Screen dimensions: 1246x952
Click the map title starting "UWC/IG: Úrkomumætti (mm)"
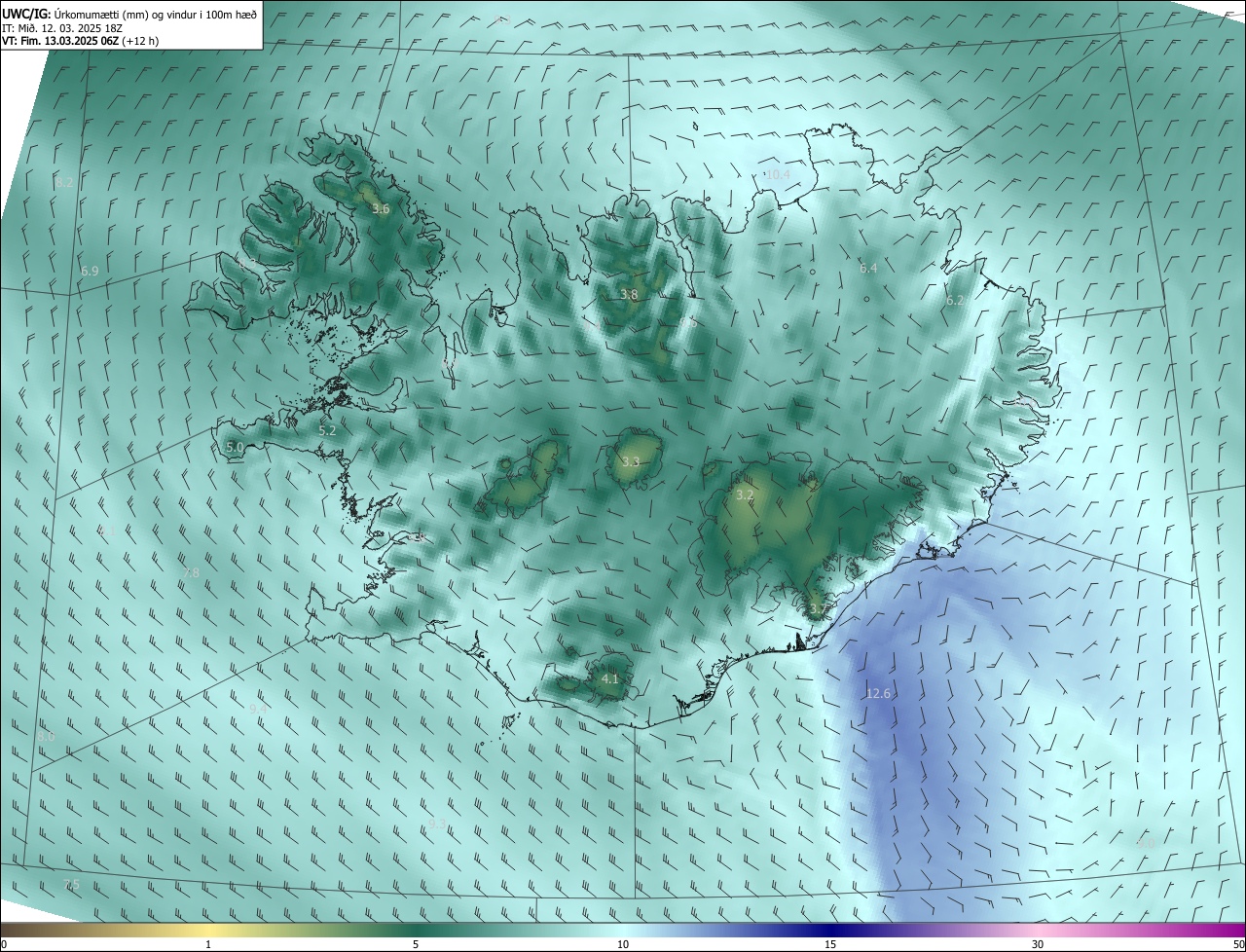tap(129, 15)
